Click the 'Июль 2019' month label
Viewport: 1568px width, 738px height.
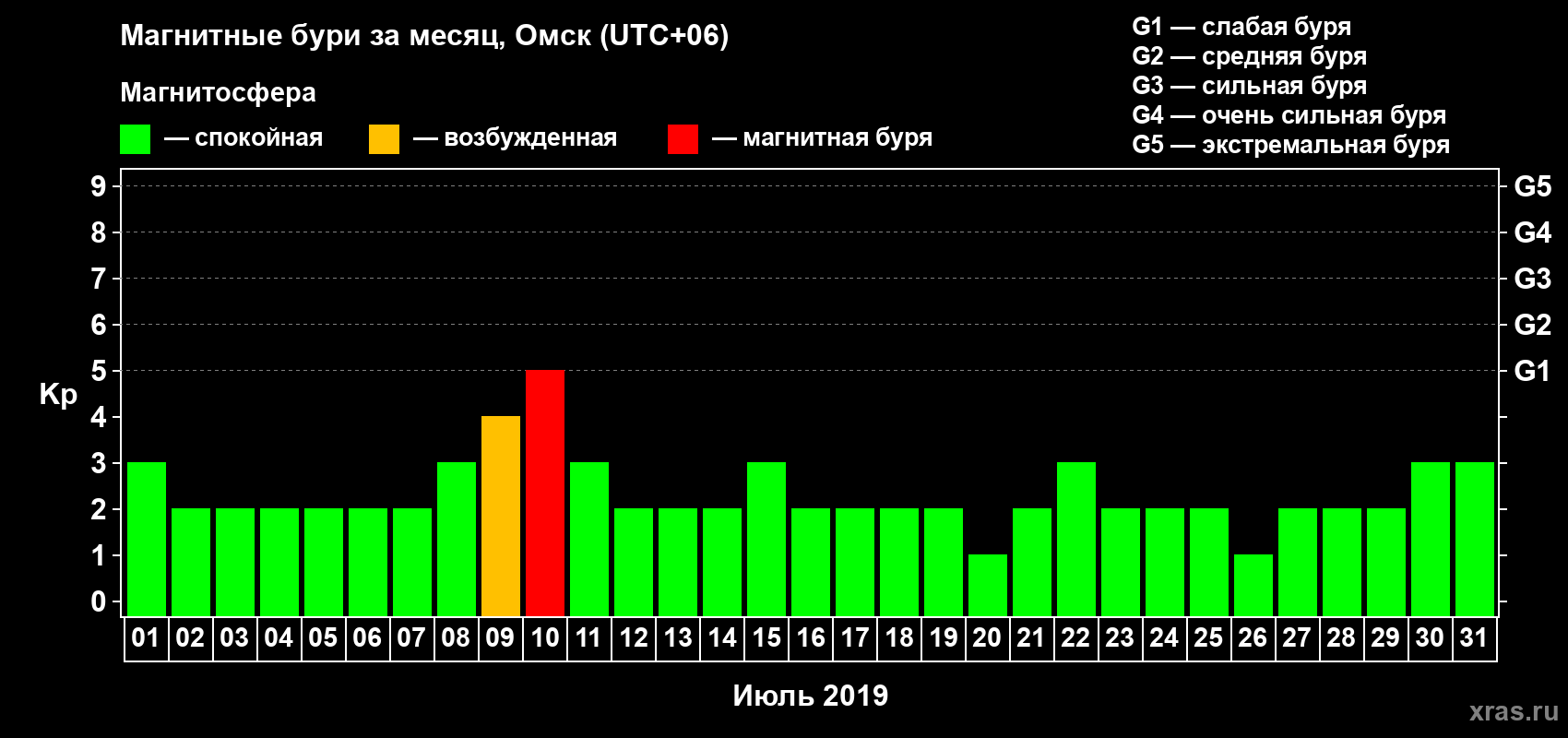(811, 696)
